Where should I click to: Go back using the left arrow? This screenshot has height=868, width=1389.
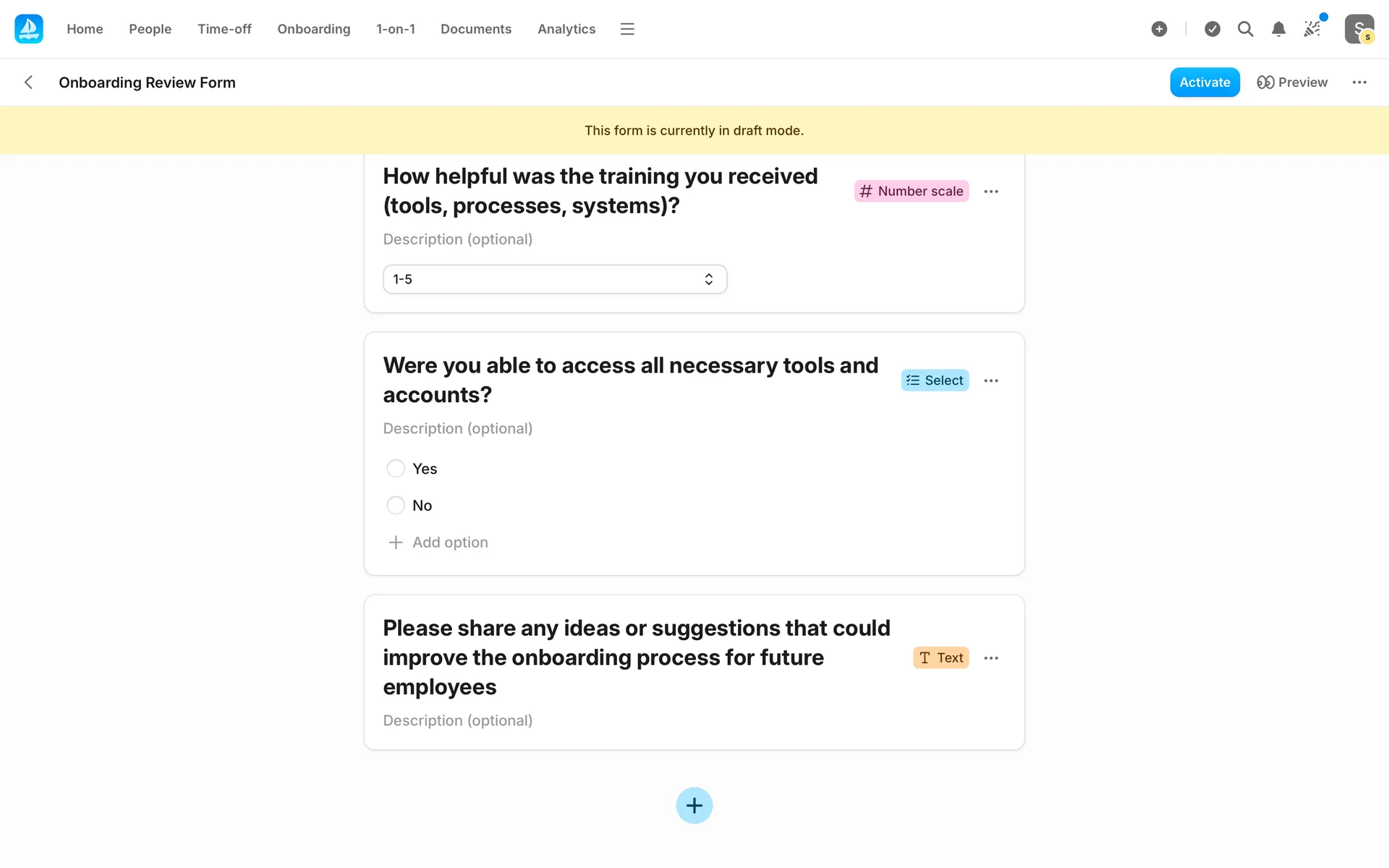coord(29,82)
